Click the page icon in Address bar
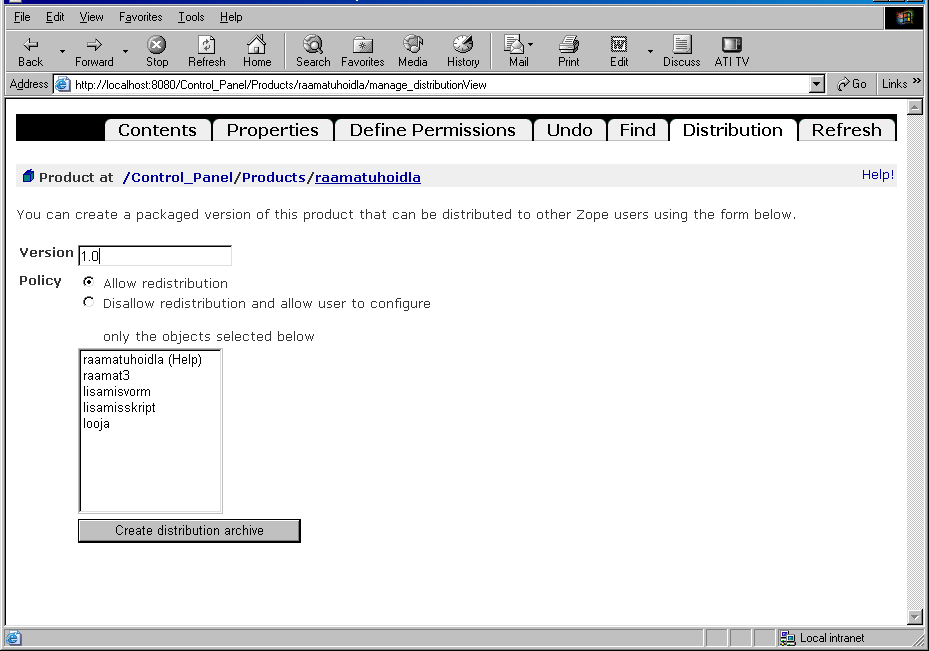 click(62, 85)
